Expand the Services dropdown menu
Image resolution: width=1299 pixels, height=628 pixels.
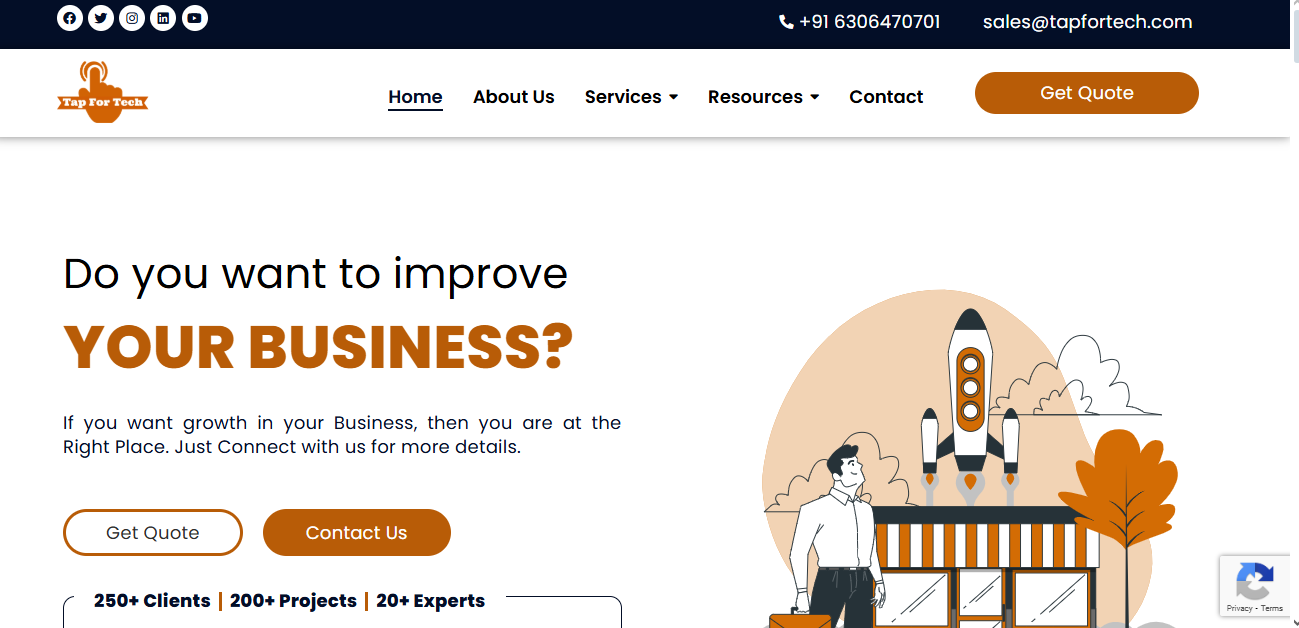(631, 97)
